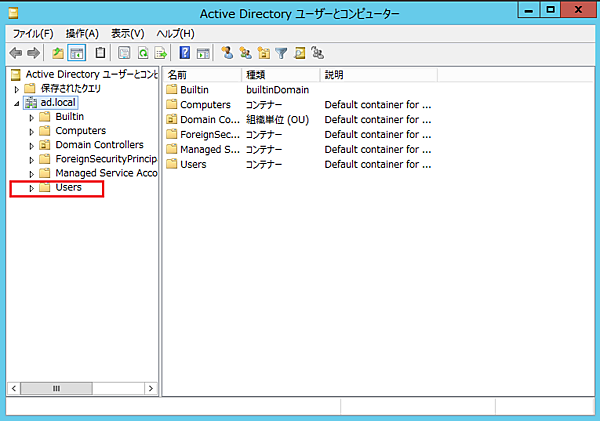Select Computers in the left tree
600x421 pixels.
81,131
